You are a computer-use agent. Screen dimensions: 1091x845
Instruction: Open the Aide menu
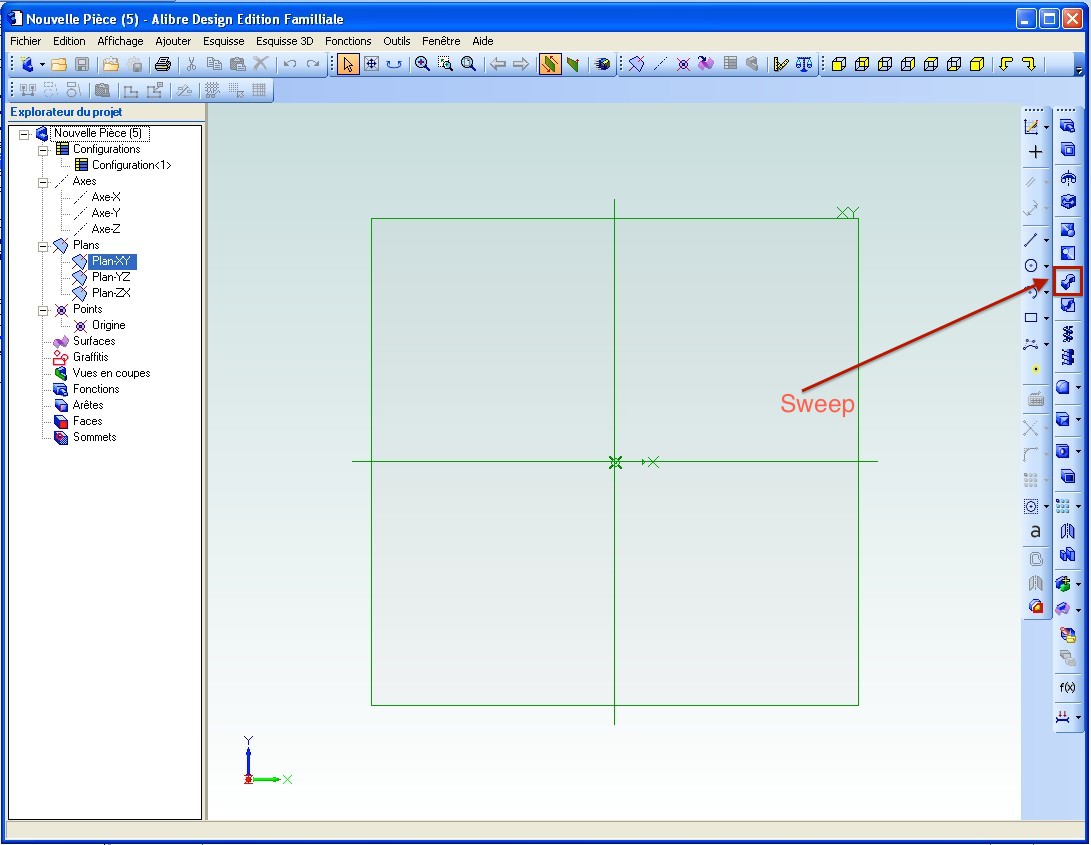[x=483, y=41]
